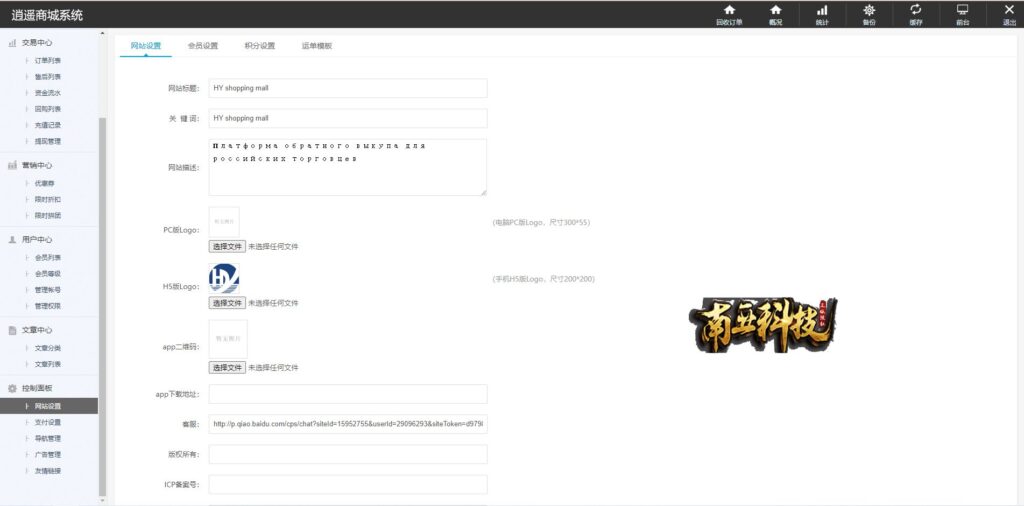Open 会员列表 in the sidebar
Image resolution: width=1024 pixels, height=506 pixels.
(48, 258)
